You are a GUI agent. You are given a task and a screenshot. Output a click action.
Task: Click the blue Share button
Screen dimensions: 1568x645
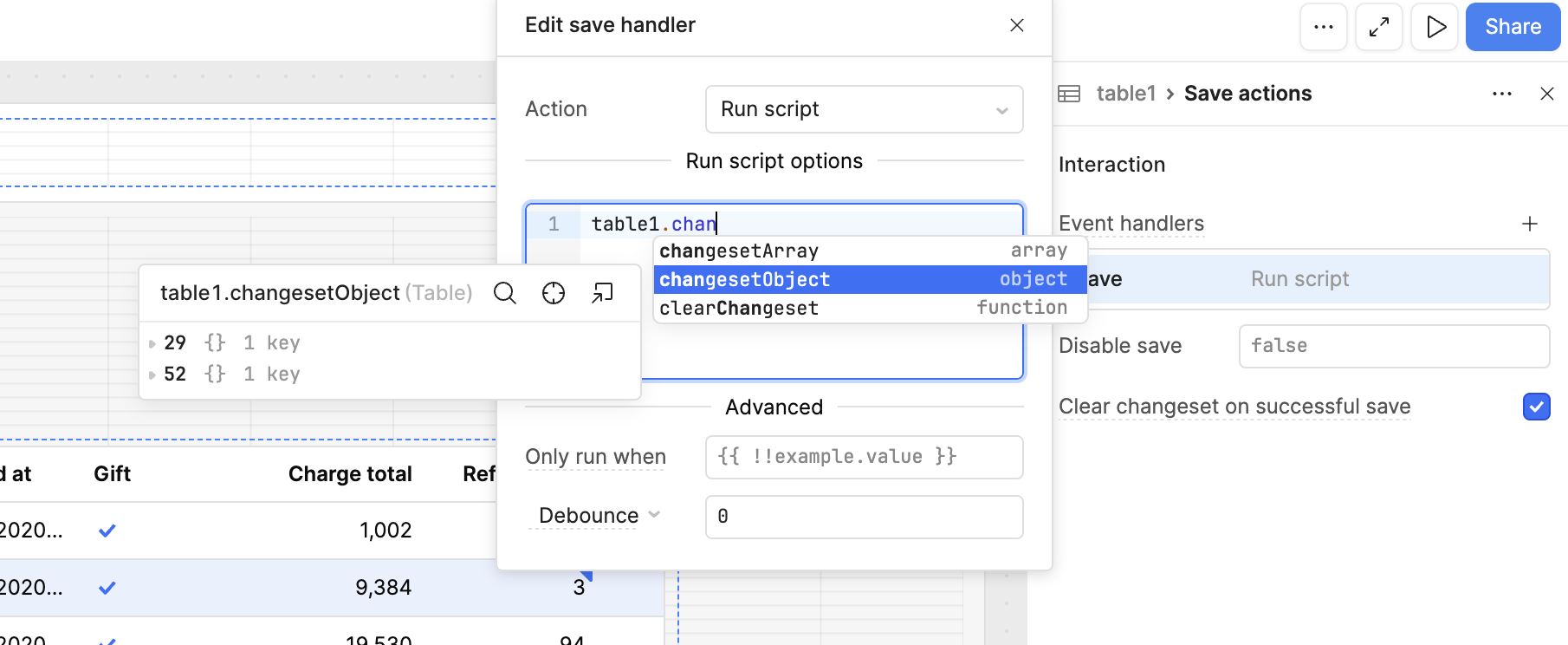click(x=1513, y=27)
